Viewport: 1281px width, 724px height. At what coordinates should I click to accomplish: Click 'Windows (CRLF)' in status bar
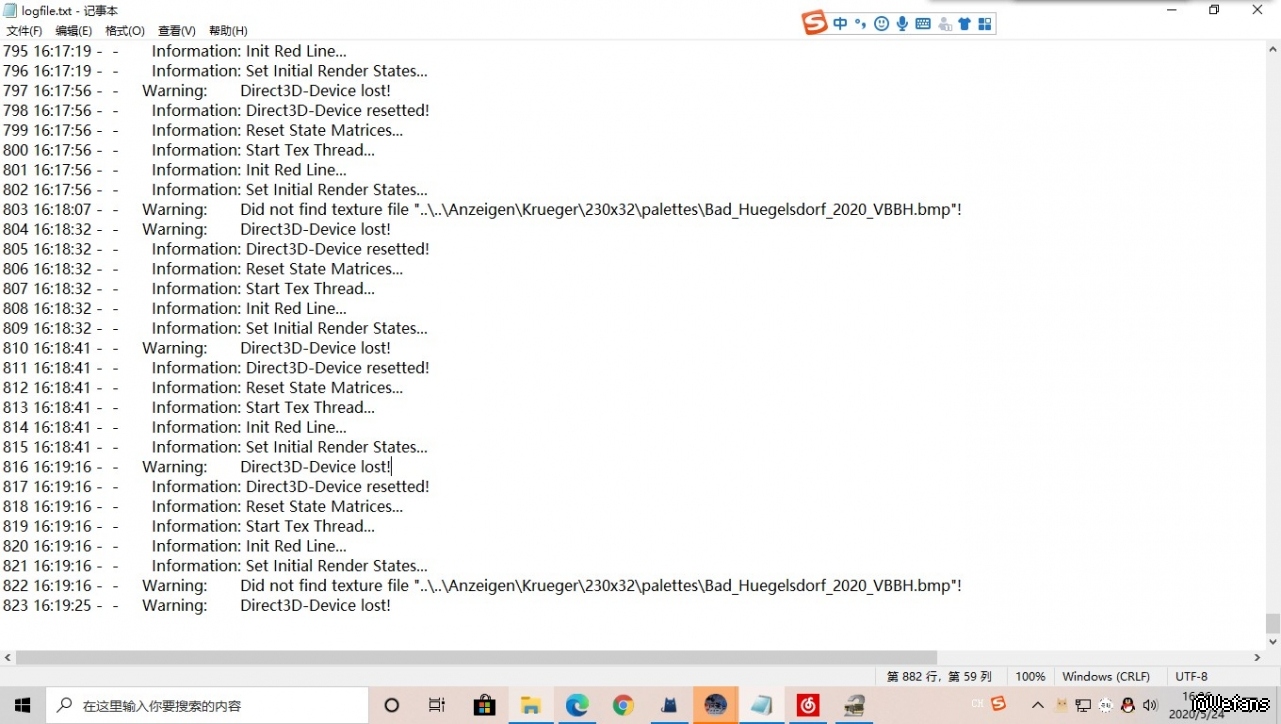pos(1106,677)
